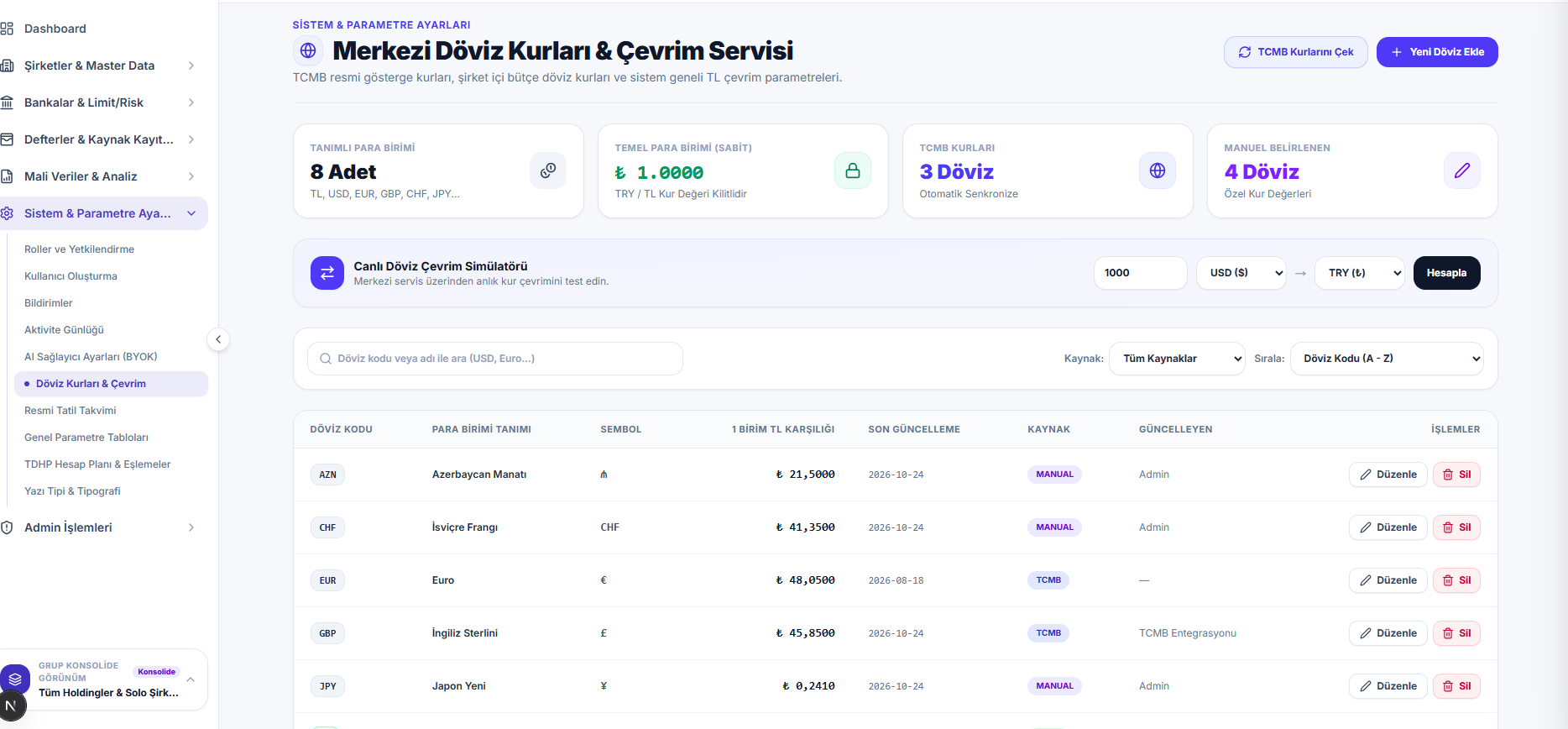Click the Bankalar & Limit/Risk bank icon
The height and width of the screenshot is (729, 1568).
click(x=7, y=102)
